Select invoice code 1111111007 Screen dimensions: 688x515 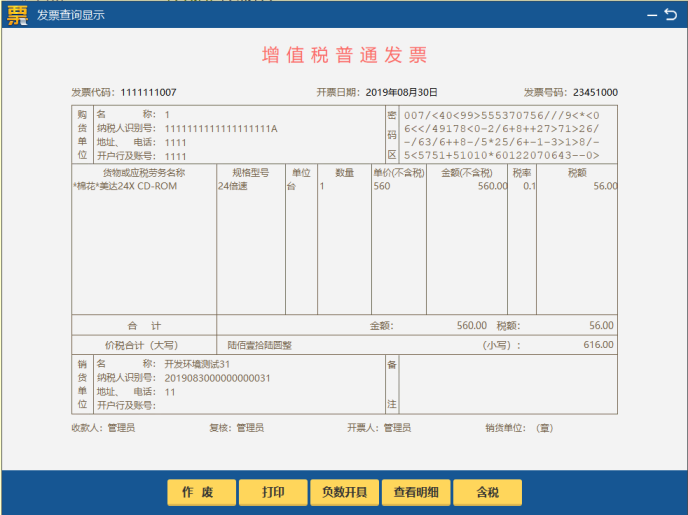[148, 93]
